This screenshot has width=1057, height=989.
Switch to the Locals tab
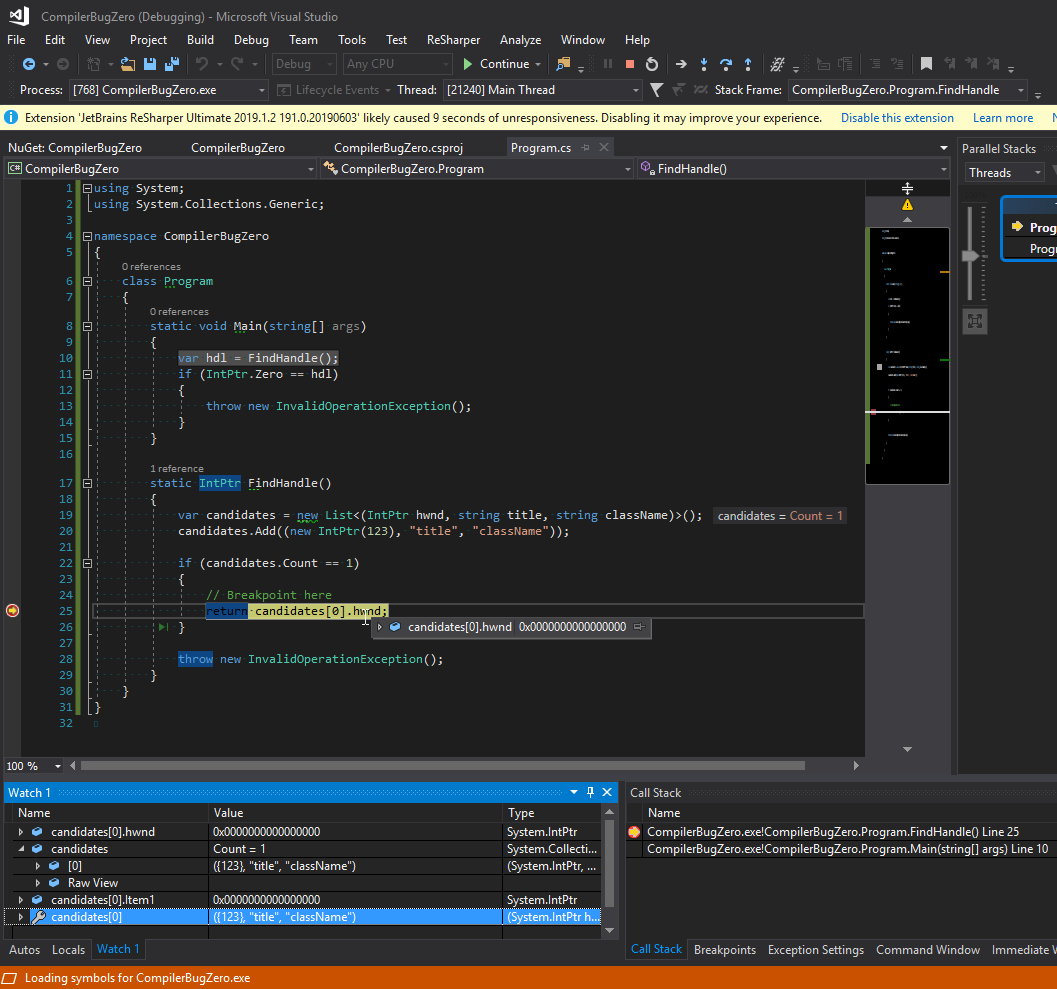click(68, 949)
